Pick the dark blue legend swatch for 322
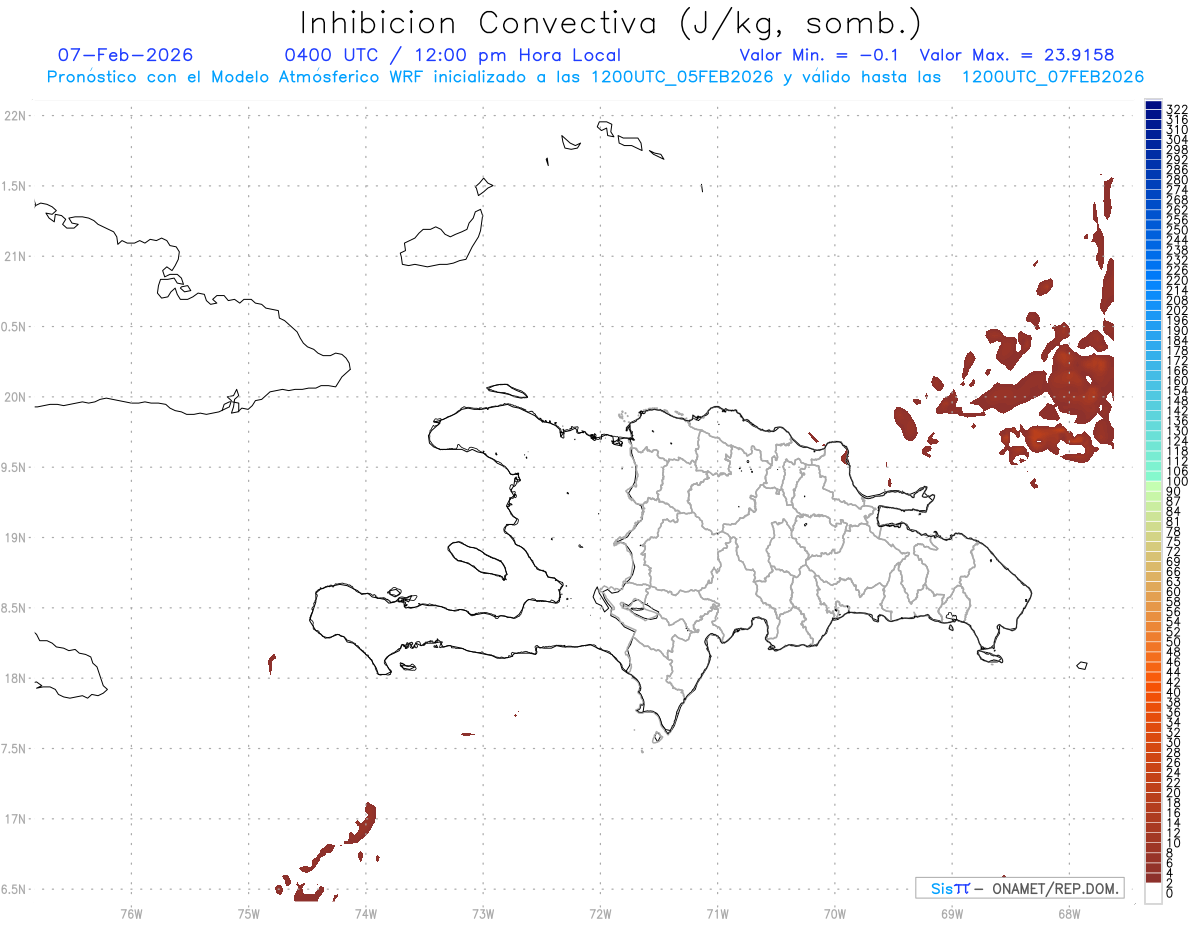Viewport: 1200px width, 927px height. pyautogui.click(x=1153, y=107)
